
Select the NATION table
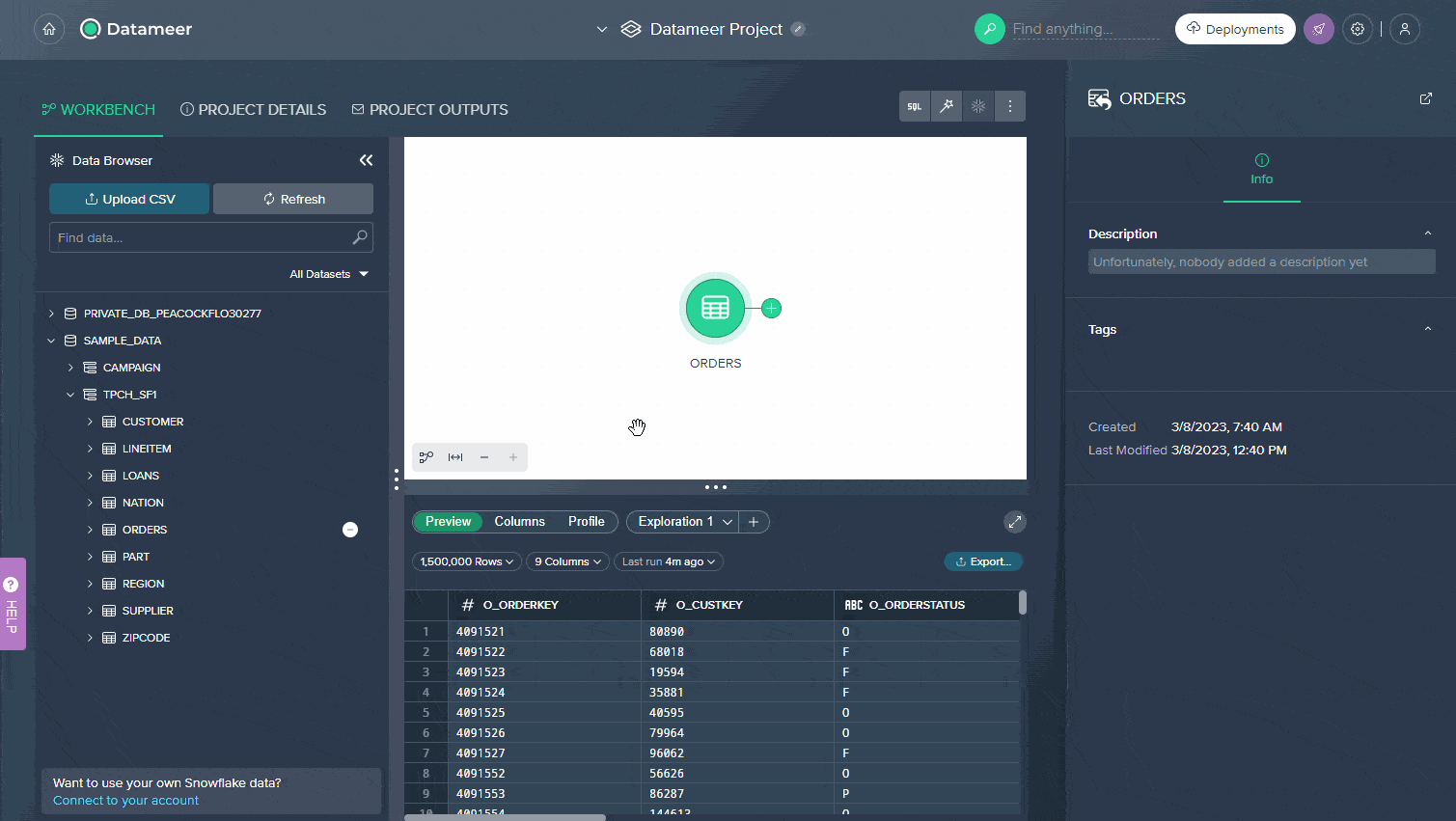coord(143,503)
